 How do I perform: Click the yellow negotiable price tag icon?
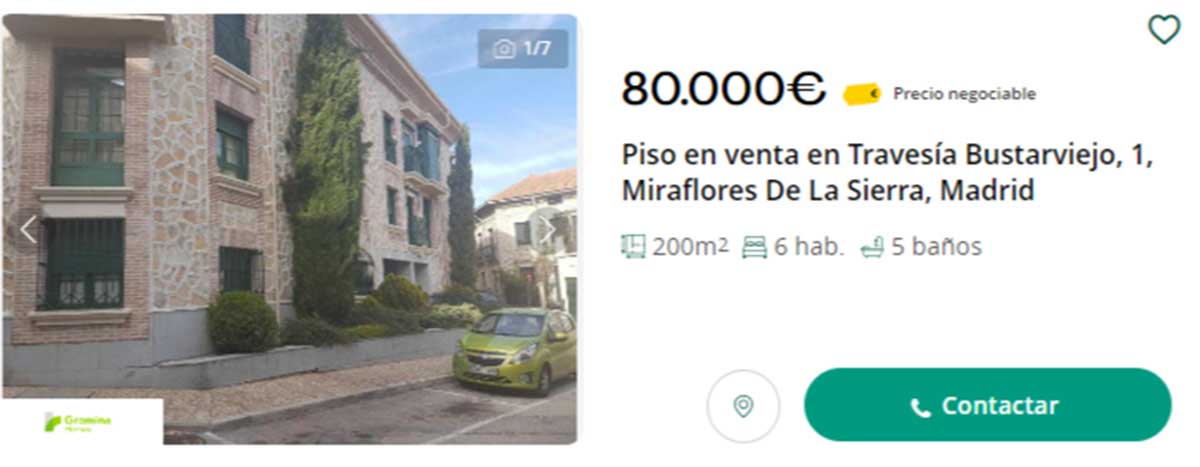(862, 94)
